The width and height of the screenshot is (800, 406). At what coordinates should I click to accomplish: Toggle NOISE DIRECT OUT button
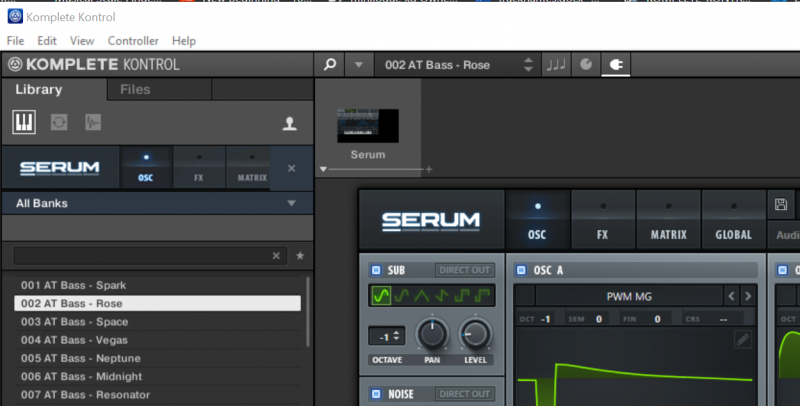464,394
